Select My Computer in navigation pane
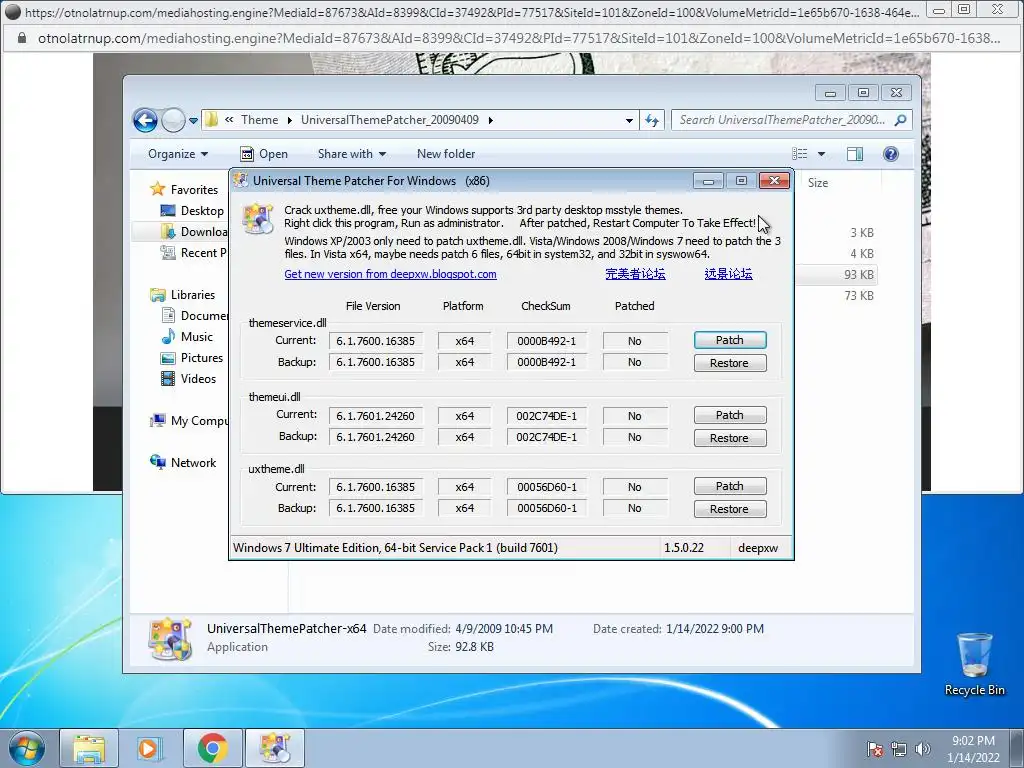Image resolution: width=1024 pixels, height=768 pixels. (x=189, y=421)
